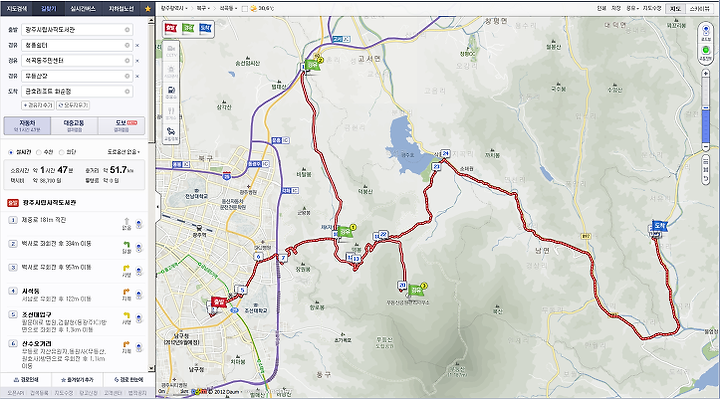The height and width of the screenshot is (399, 720).
Task: Select the 자동차 car mode tab
Action: pyautogui.click(x=28, y=125)
